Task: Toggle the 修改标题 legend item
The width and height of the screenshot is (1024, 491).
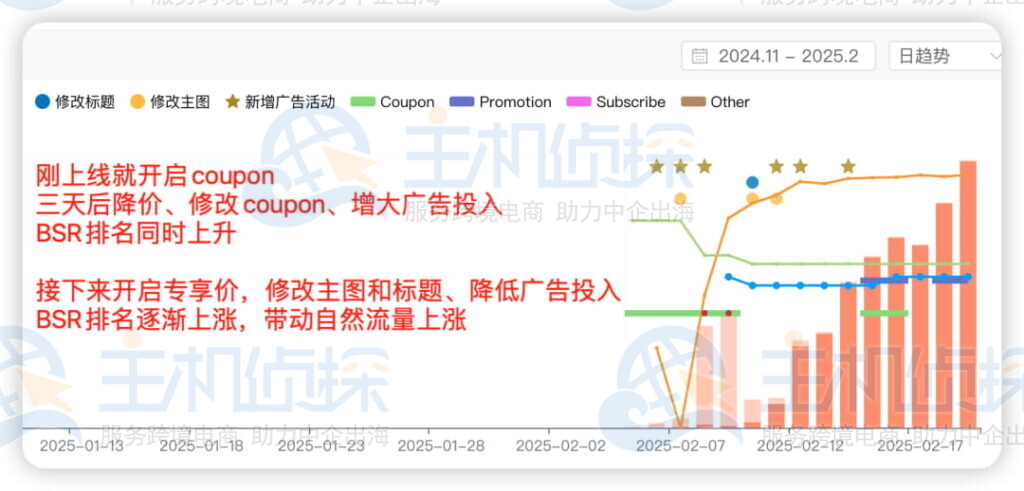Action: [75, 102]
